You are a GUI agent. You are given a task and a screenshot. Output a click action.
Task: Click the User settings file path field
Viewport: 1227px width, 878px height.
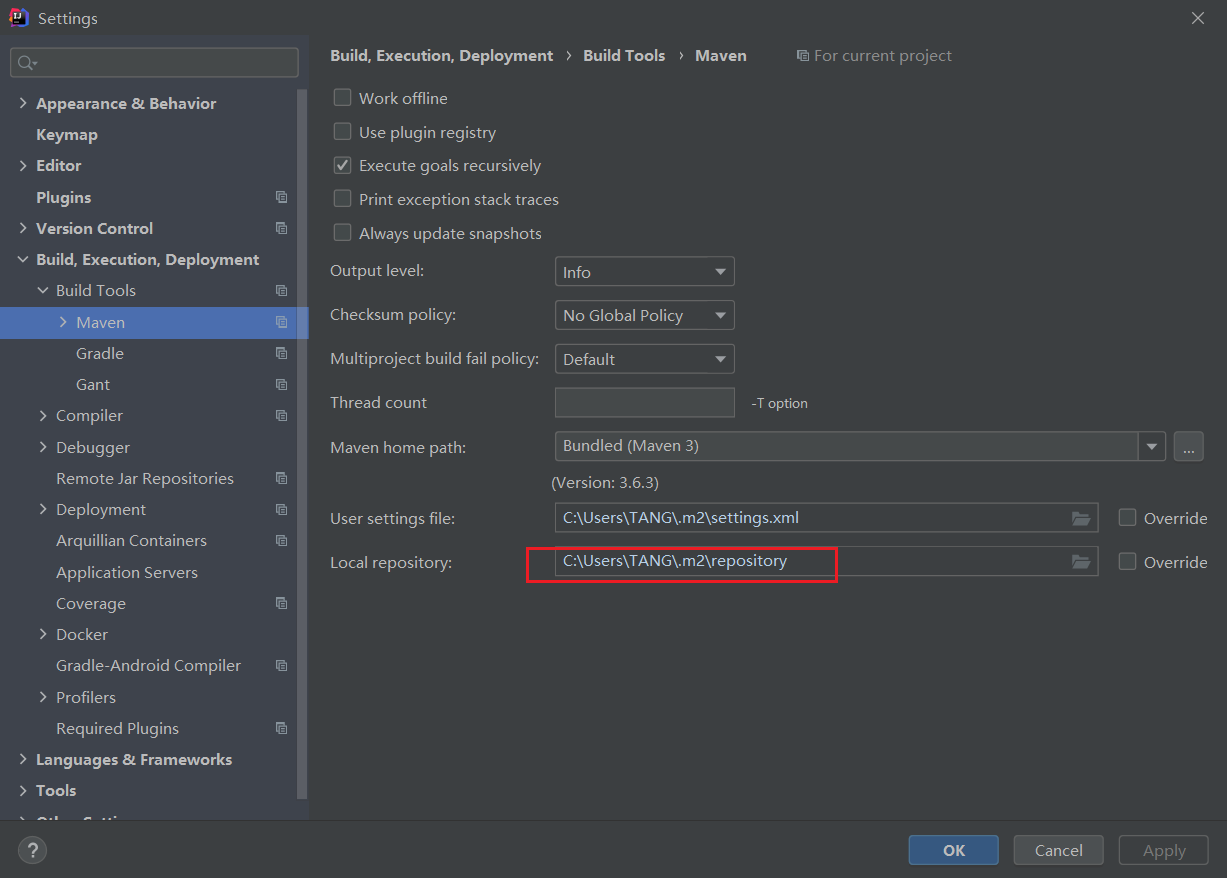pyautogui.click(x=826, y=518)
